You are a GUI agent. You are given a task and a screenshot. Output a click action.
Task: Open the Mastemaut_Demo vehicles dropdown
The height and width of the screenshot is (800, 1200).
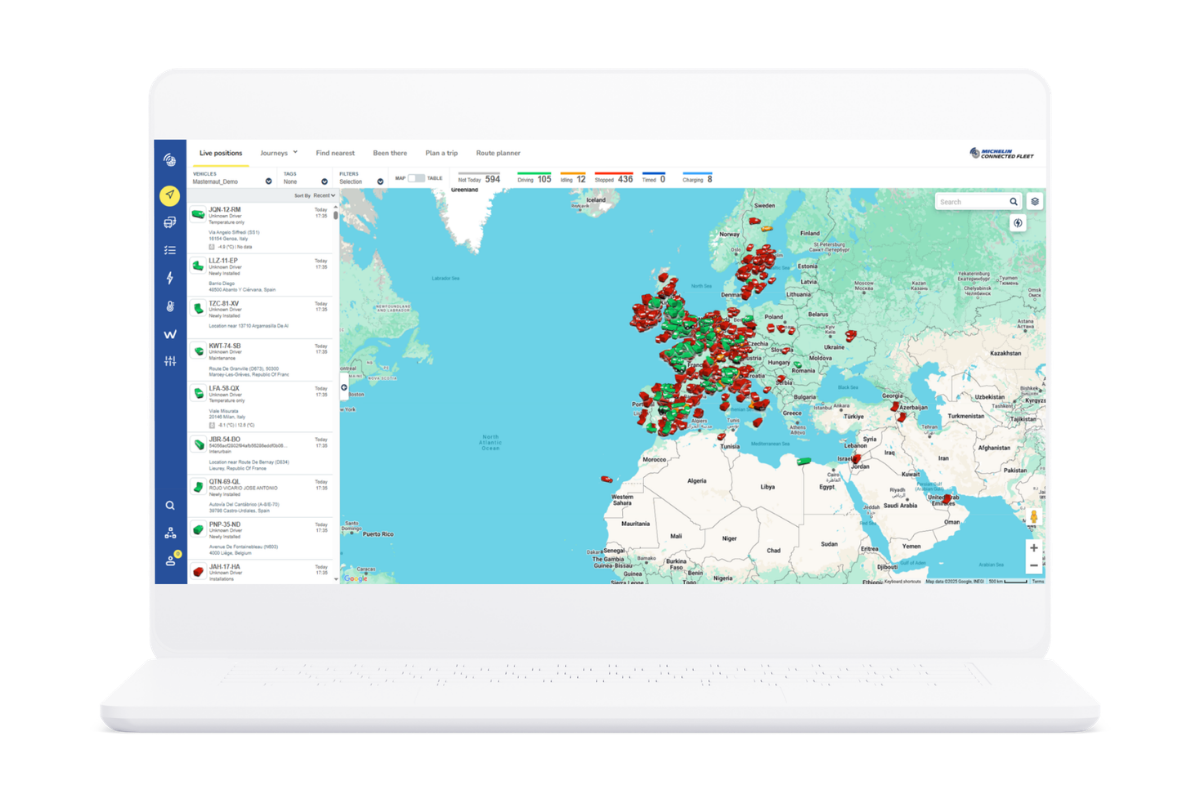tap(267, 181)
